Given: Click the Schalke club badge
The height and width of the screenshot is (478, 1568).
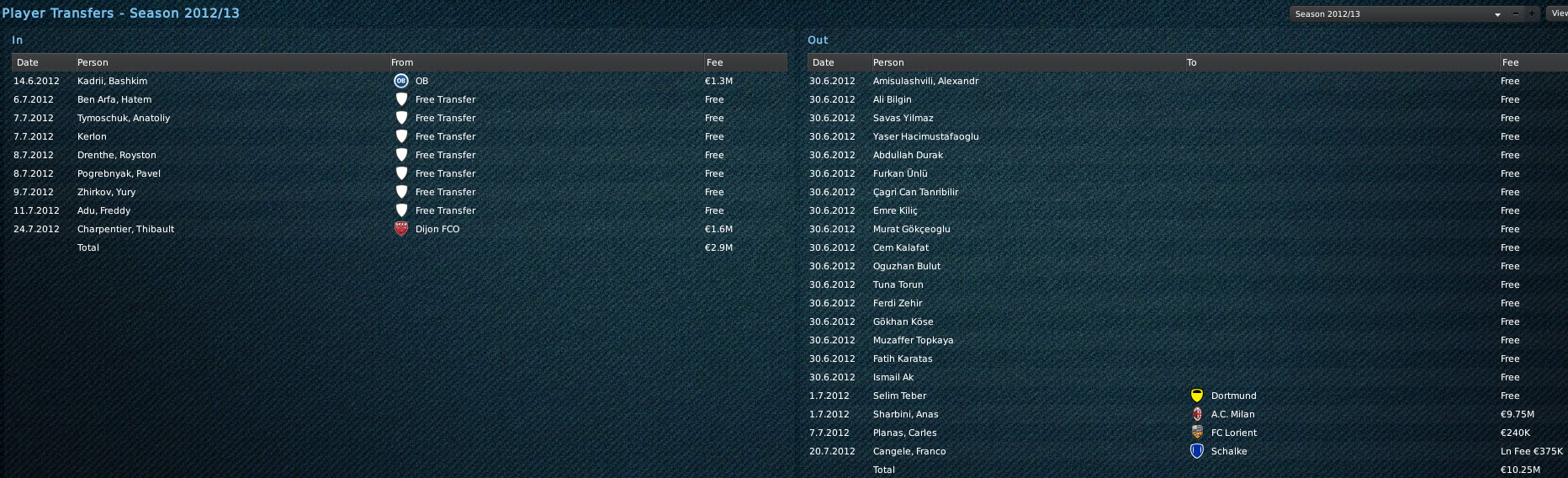Looking at the screenshot, I should 1197,451.
